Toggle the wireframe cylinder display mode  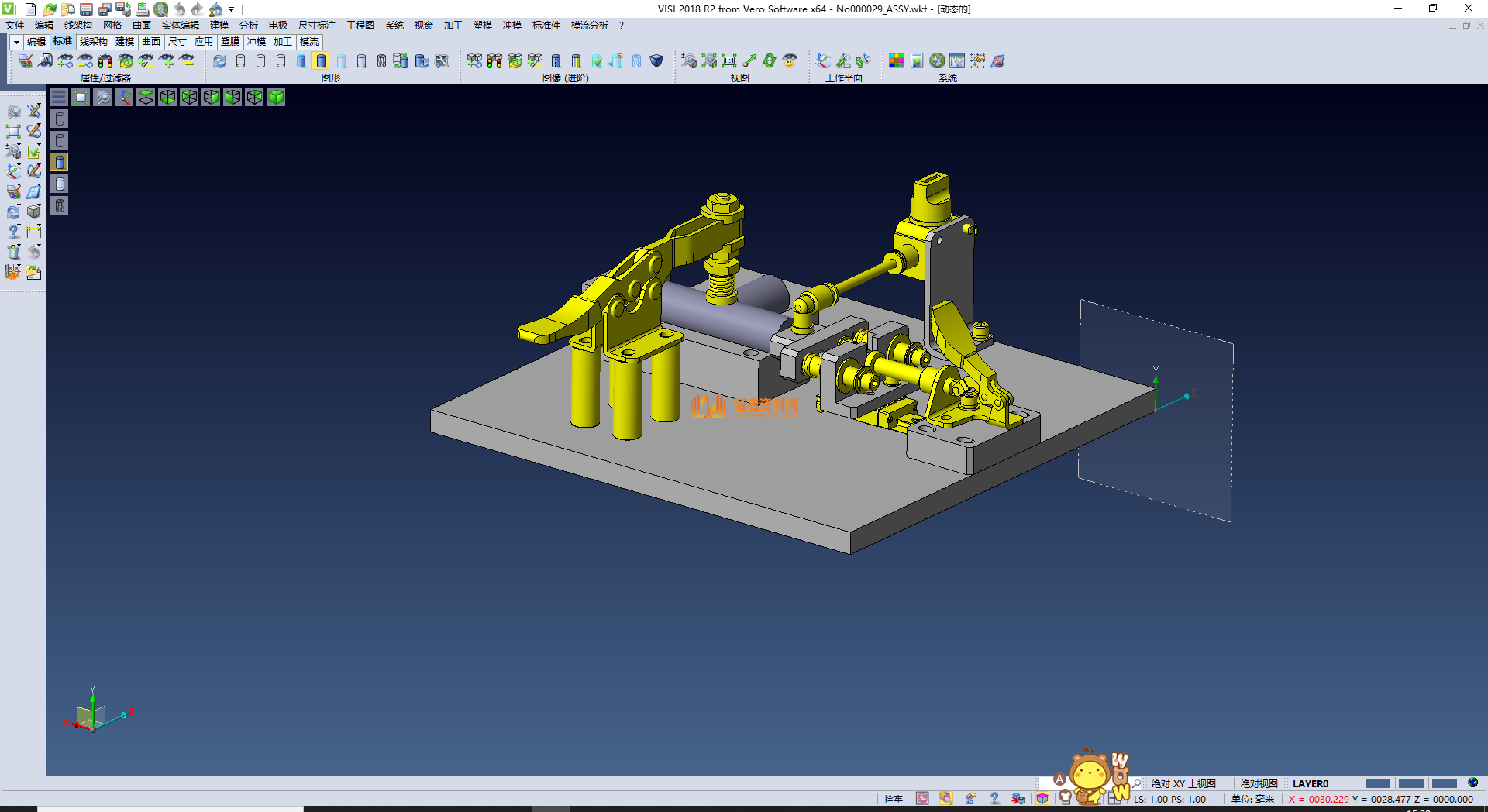tap(240, 61)
